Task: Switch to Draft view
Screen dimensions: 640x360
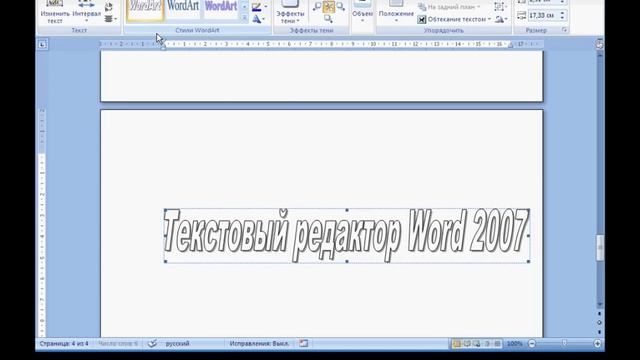Action: pyautogui.click(x=497, y=344)
